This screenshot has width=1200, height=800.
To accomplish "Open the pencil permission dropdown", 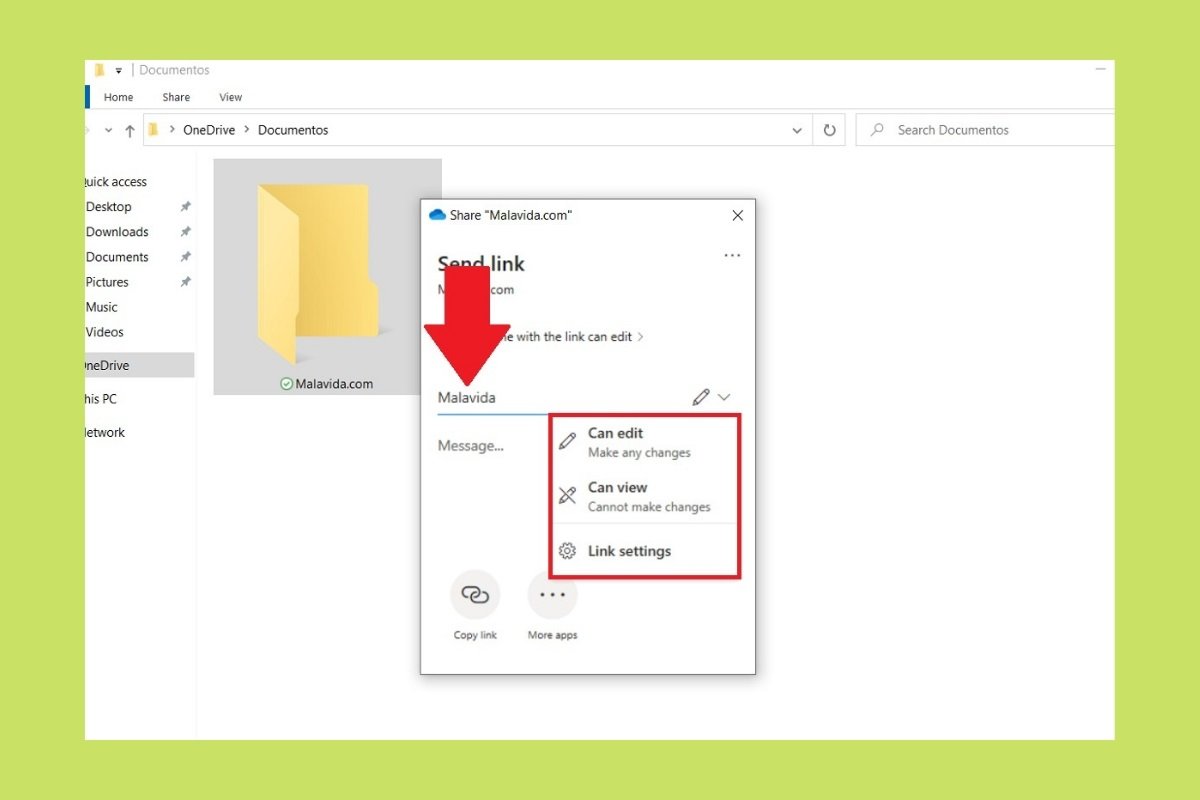I will (711, 398).
